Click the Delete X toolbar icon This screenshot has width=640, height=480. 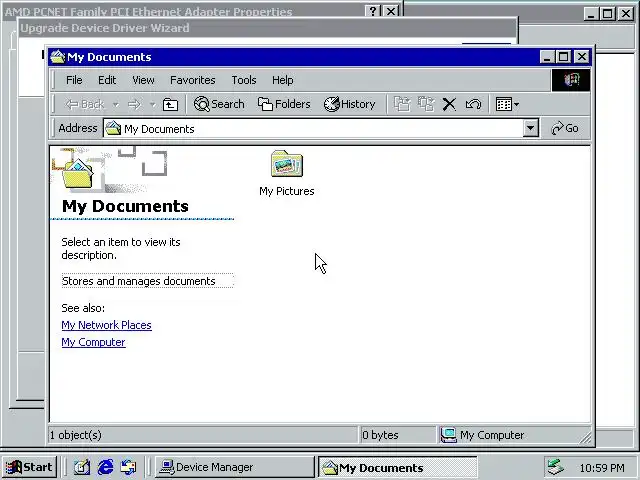pos(449,104)
